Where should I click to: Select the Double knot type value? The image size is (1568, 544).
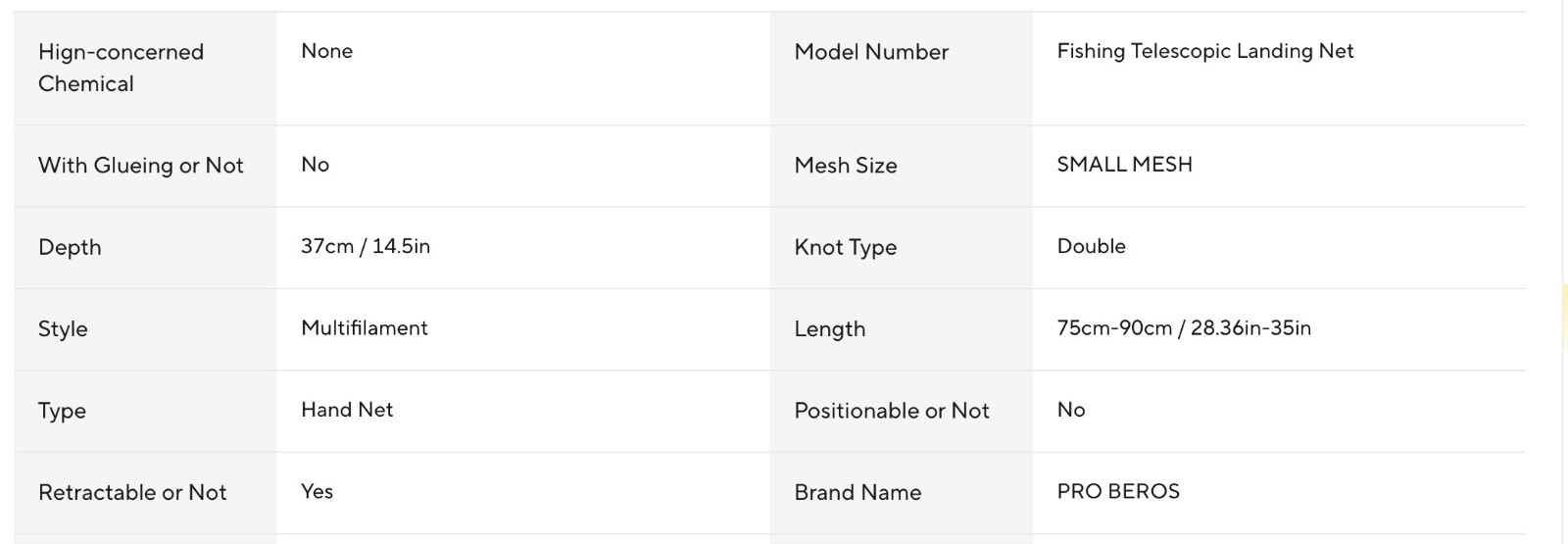[x=1091, y=246]
